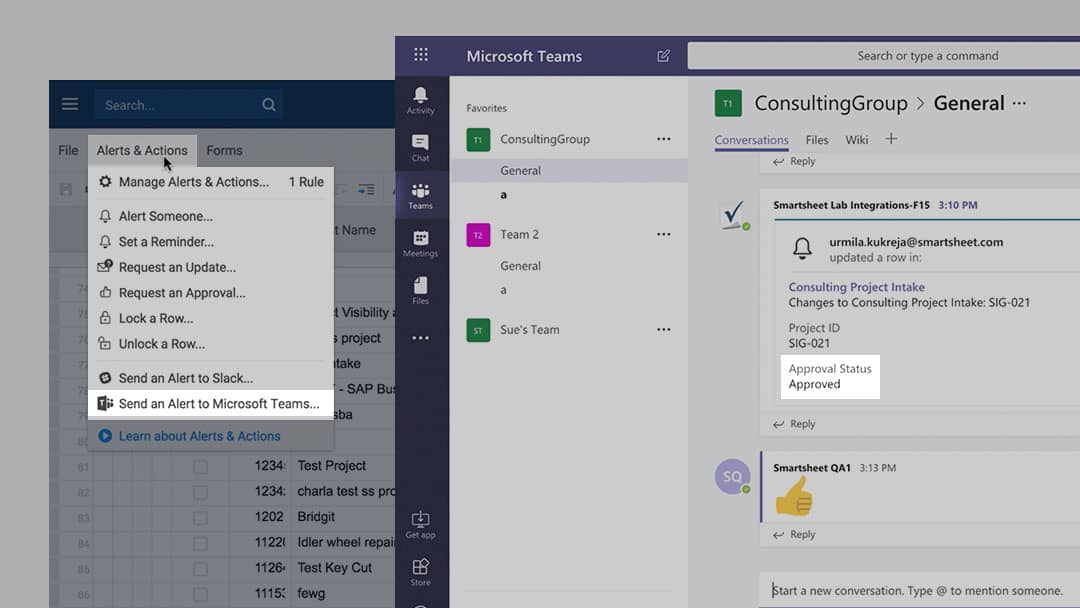The height and width of the screenshot is (608, 1080).
Task: Choose Set a Reminder
Action: (x=211, y=242)
